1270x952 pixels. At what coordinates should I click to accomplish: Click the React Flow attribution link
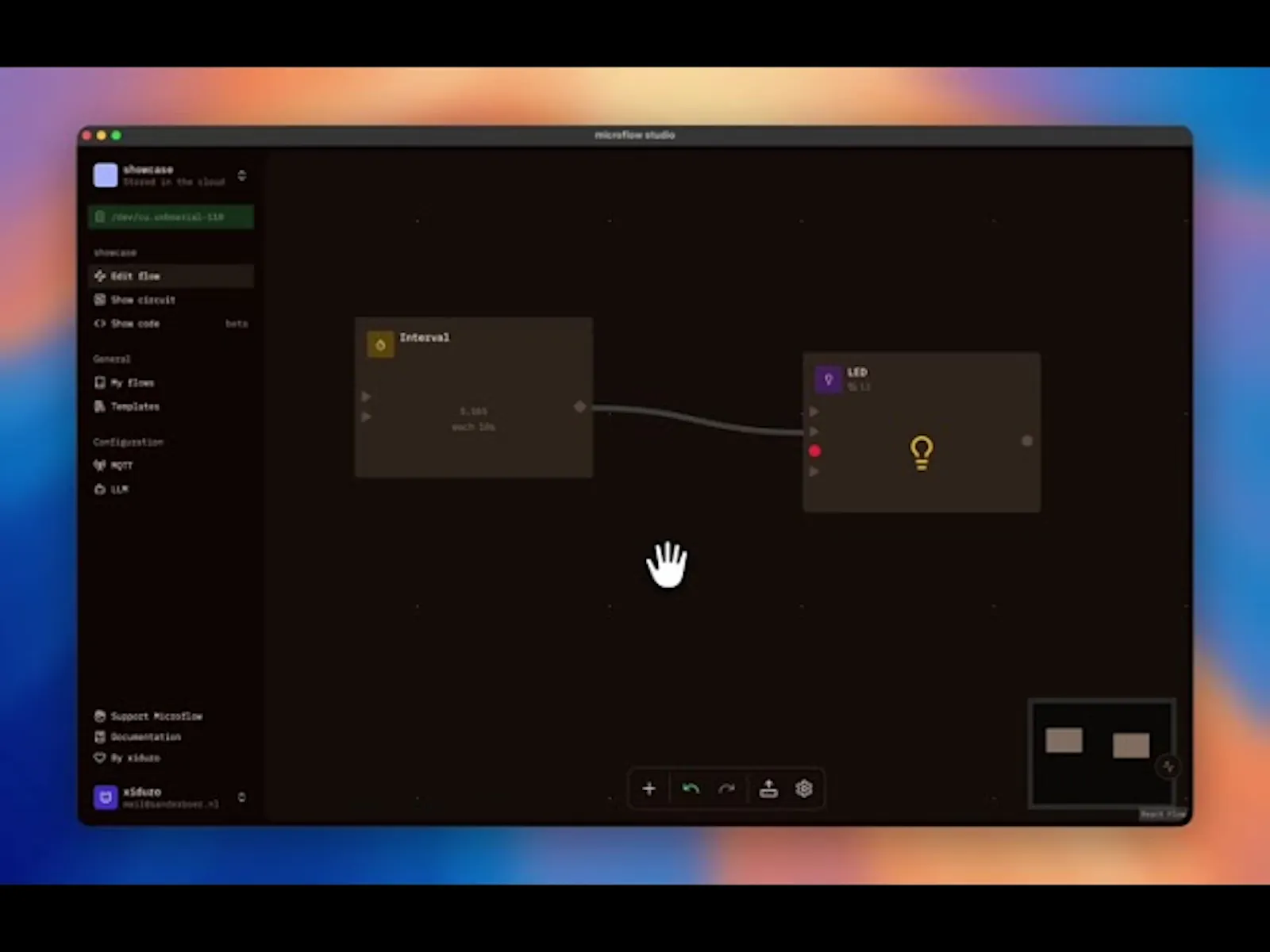pyautogui.click(x=1163, y=814)
